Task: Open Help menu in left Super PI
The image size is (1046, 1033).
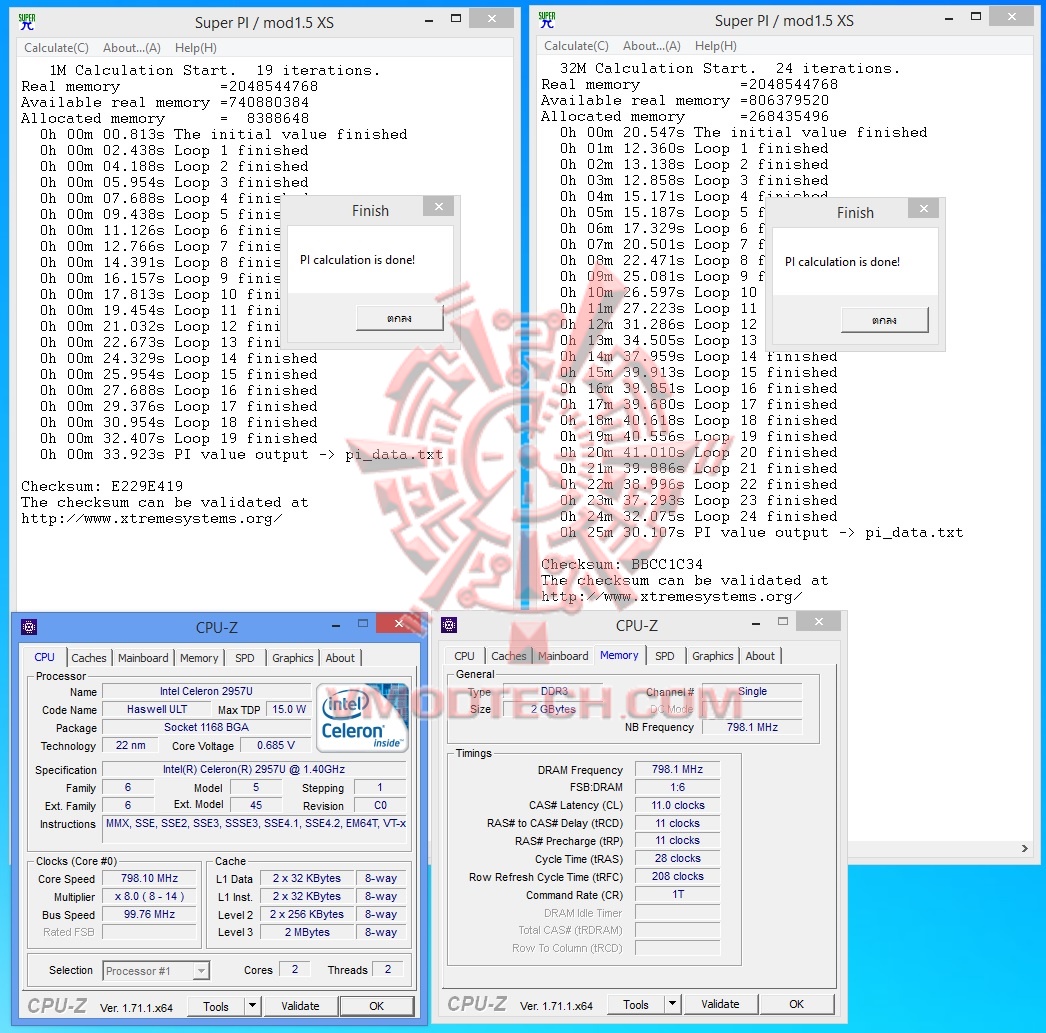Action: pos(195,47)
